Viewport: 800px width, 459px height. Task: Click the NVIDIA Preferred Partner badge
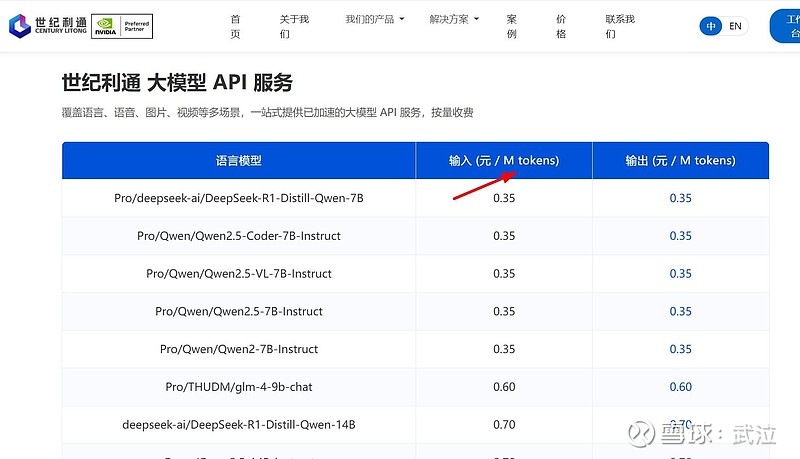(x=122, y=27)
